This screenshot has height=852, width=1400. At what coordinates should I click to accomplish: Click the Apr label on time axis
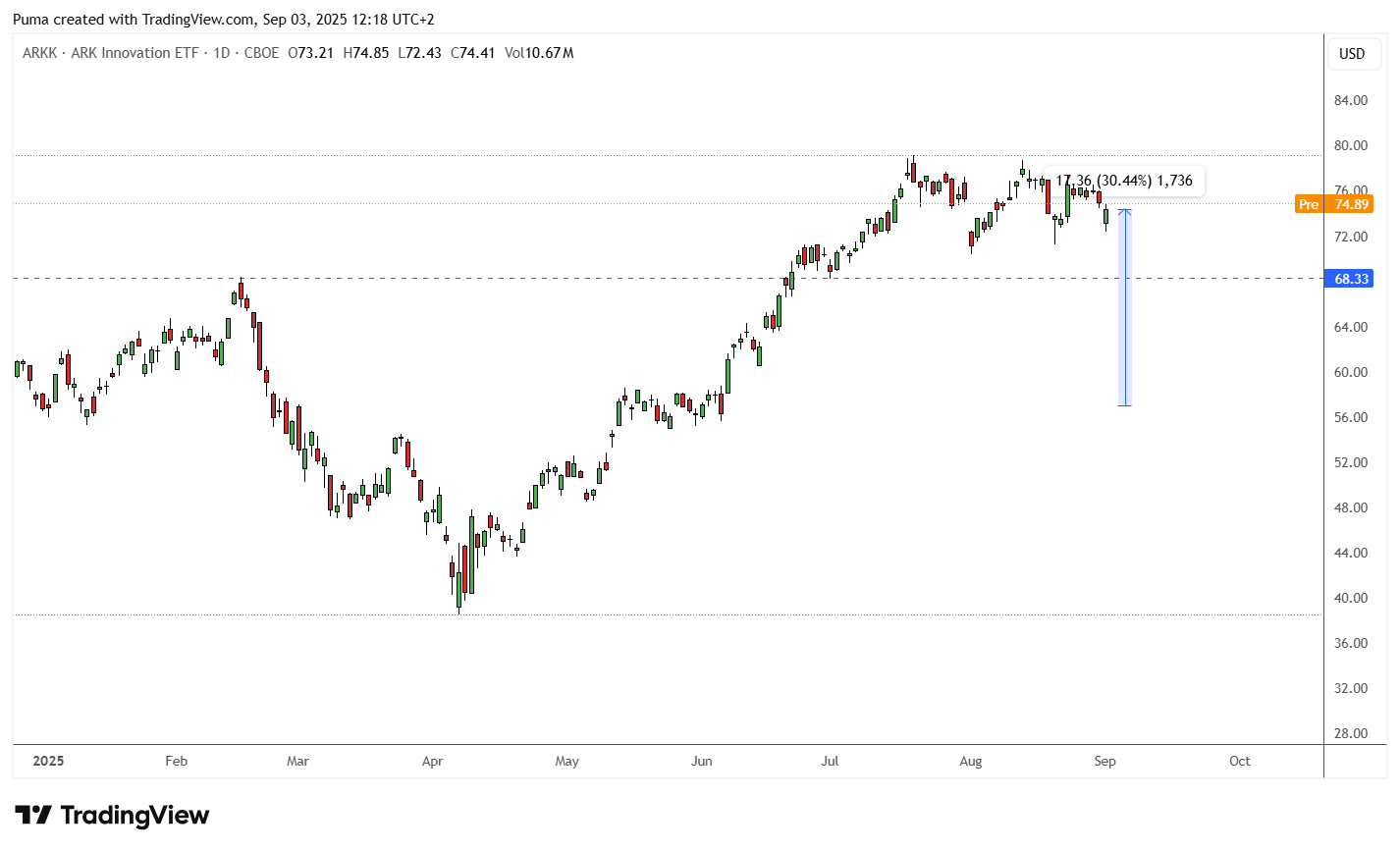[x=432, y=761]
